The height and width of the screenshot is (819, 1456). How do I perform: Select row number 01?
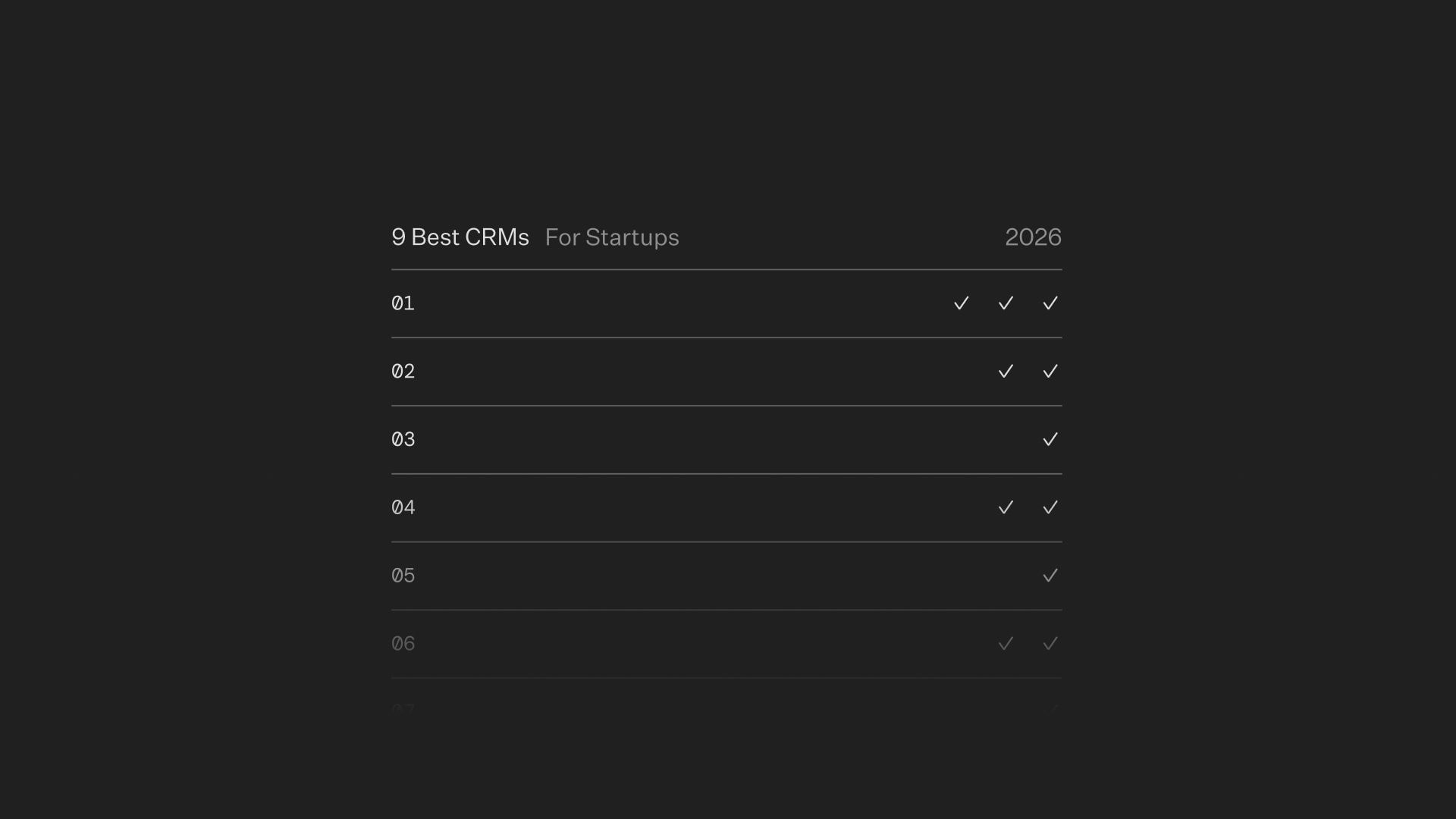coord(403,303)
